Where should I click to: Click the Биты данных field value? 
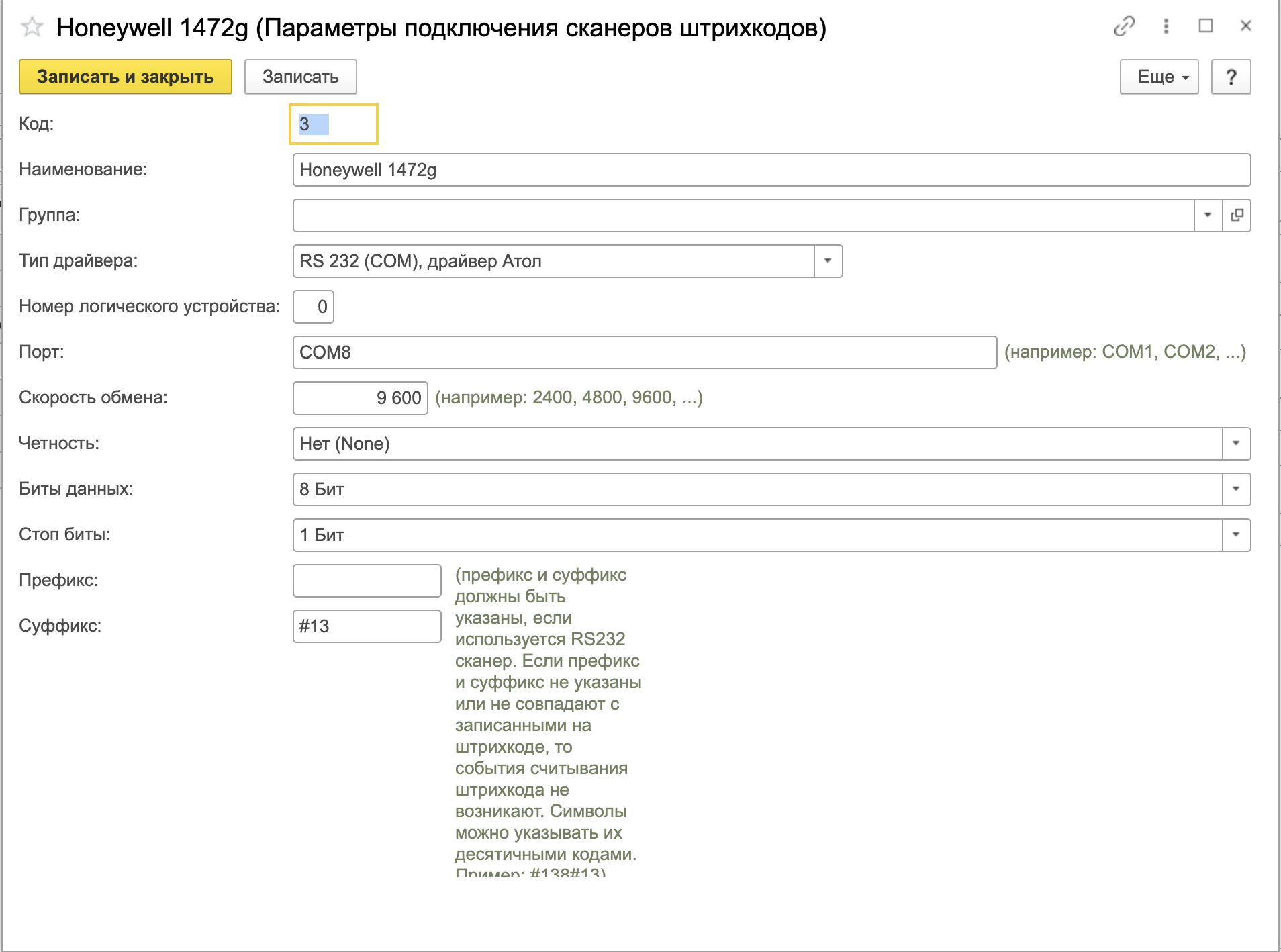(x=757, y=489)
